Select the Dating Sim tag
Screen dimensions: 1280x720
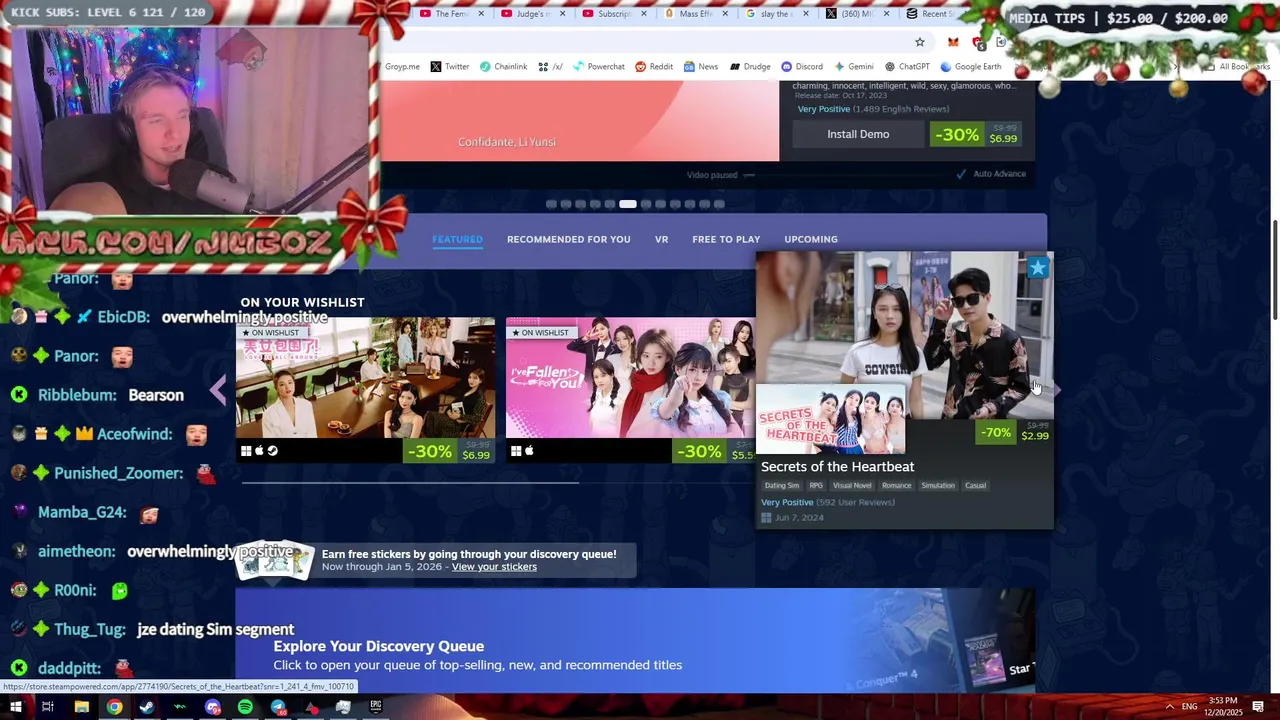coord(782,486)
